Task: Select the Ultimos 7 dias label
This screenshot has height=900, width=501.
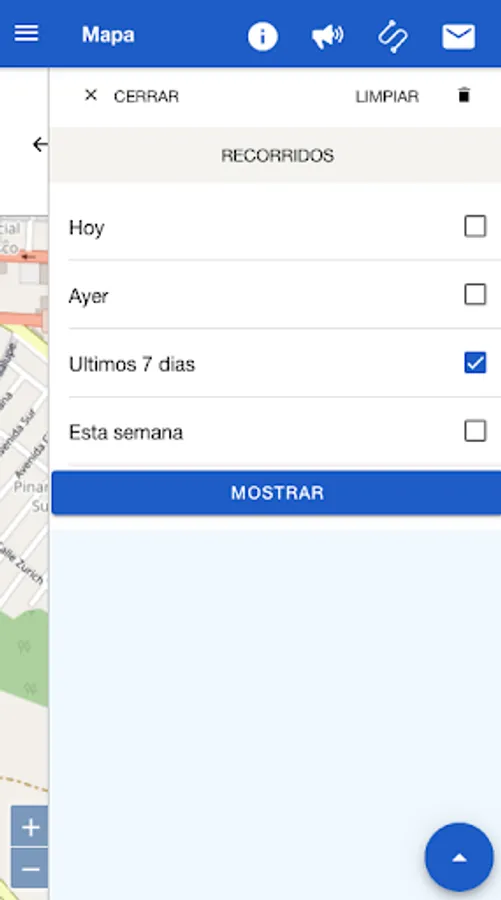Action: point(132,364)
